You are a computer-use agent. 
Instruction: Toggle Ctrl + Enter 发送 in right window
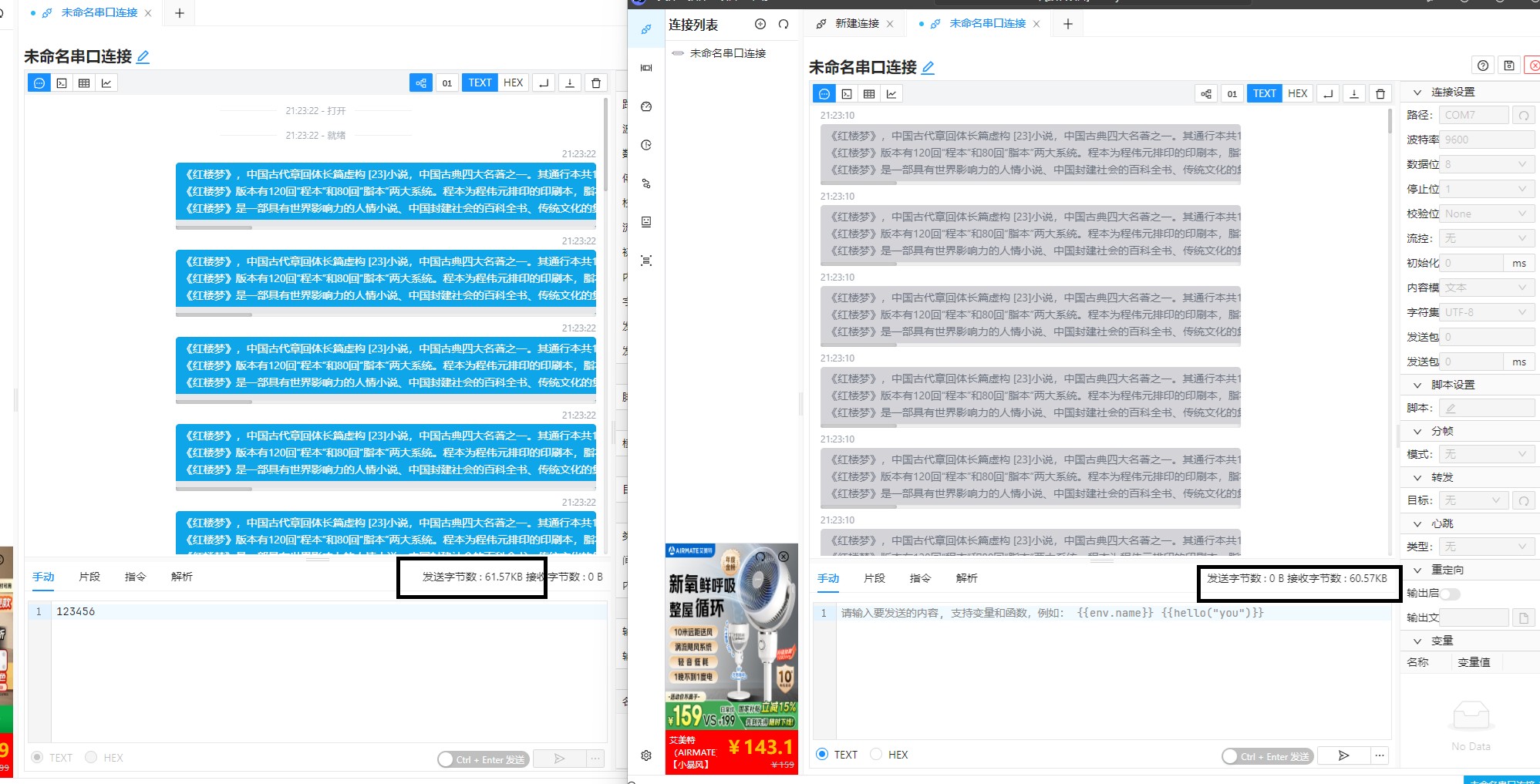[1266, 756]
